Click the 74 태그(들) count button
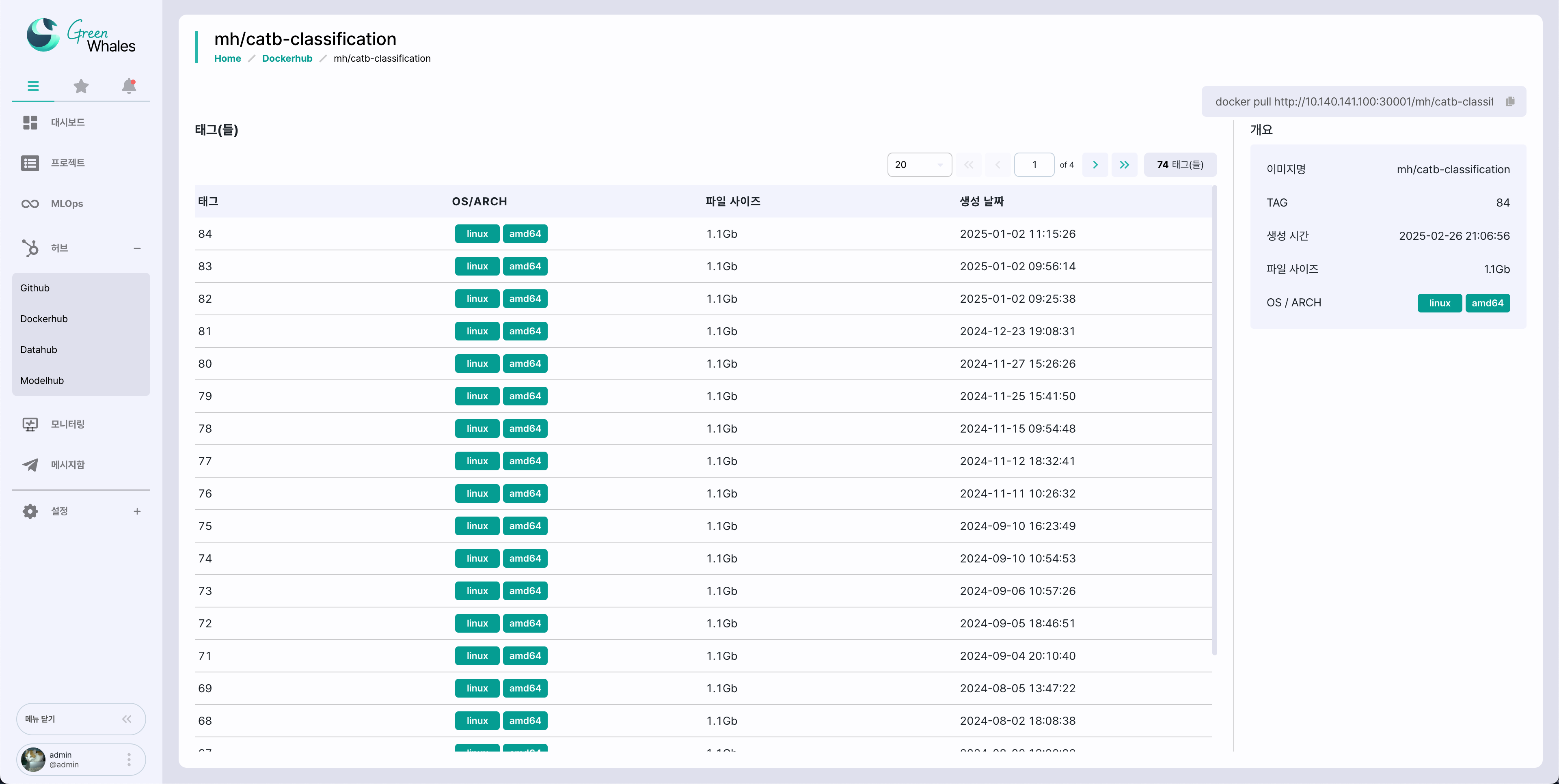 pos(1180,164)
